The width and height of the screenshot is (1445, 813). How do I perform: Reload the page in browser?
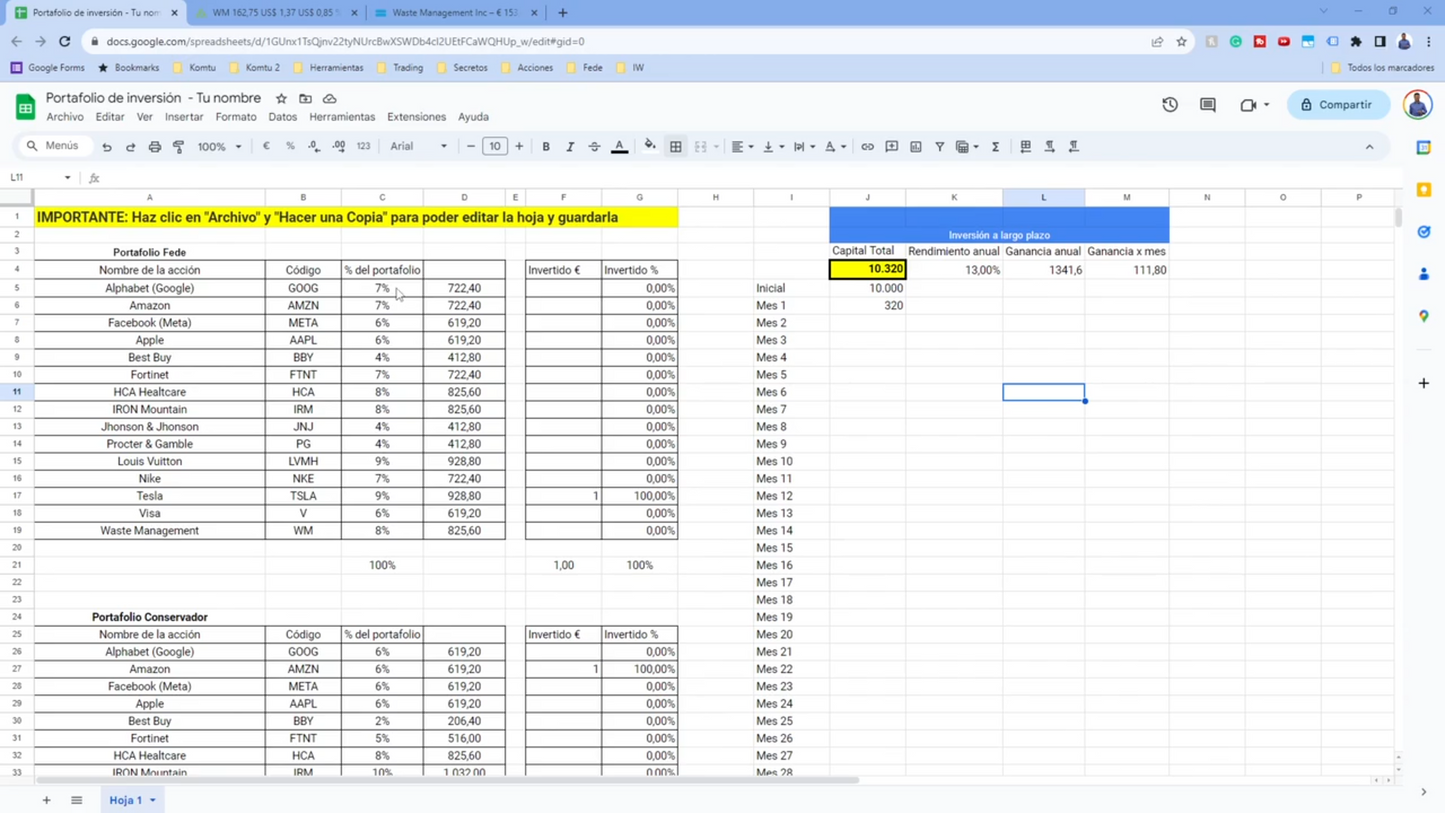[64, 41]
